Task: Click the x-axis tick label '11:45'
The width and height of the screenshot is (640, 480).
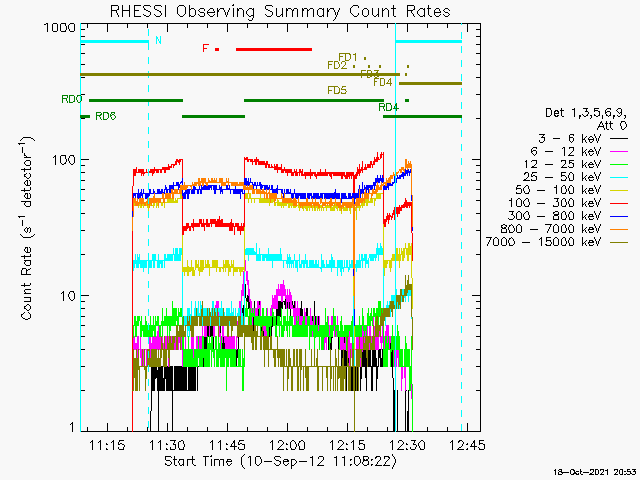Action: coord(227,444)
